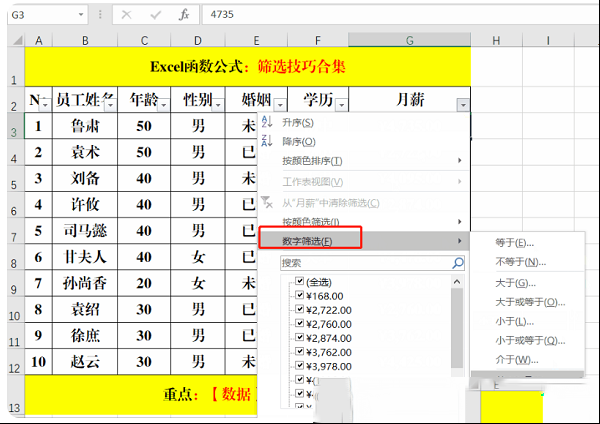Click the magnifier icon in the search box

coord(458,263)
